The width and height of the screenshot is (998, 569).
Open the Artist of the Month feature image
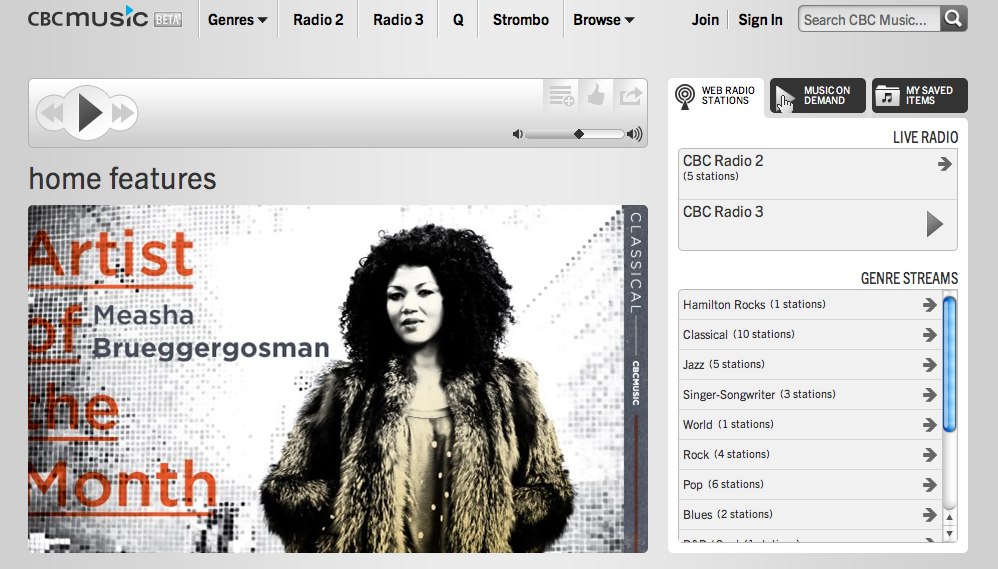338,379
